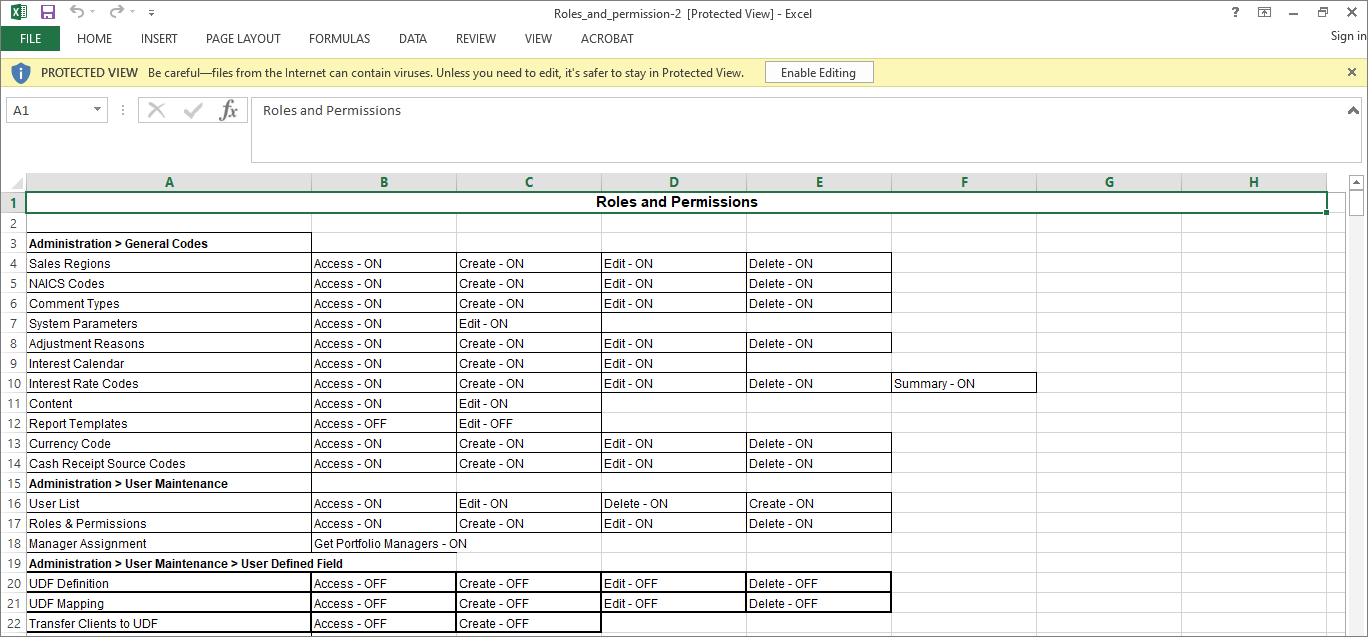The height and width of the screenshot is (637, 1368).
Task: Click the Insert Function fx icon
Action: 228,110
